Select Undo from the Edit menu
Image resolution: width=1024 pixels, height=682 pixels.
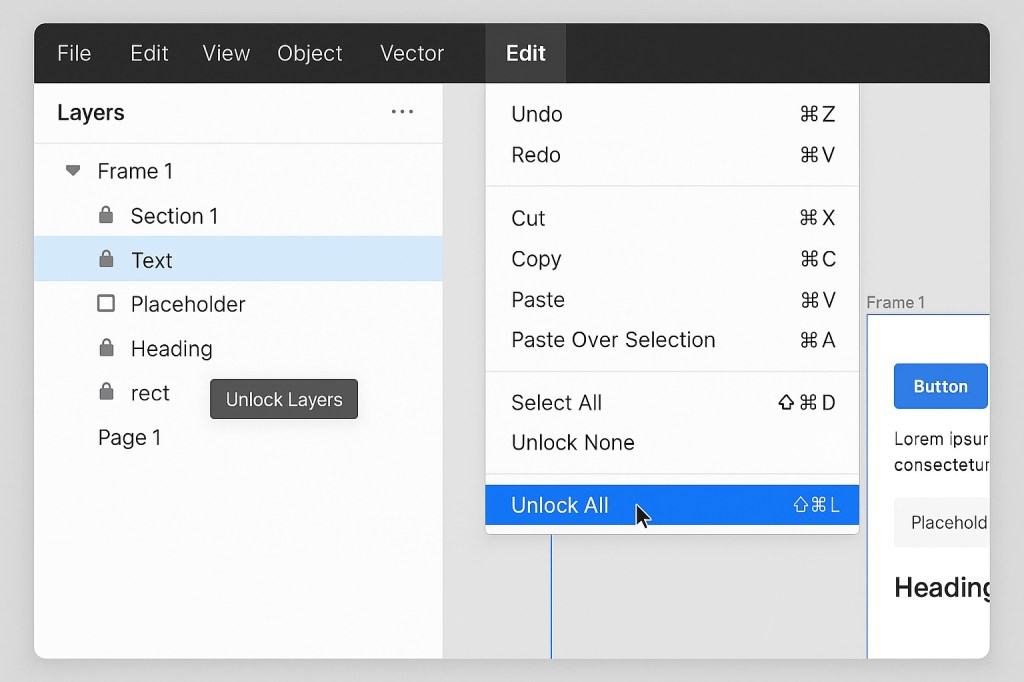click(537, 114)
